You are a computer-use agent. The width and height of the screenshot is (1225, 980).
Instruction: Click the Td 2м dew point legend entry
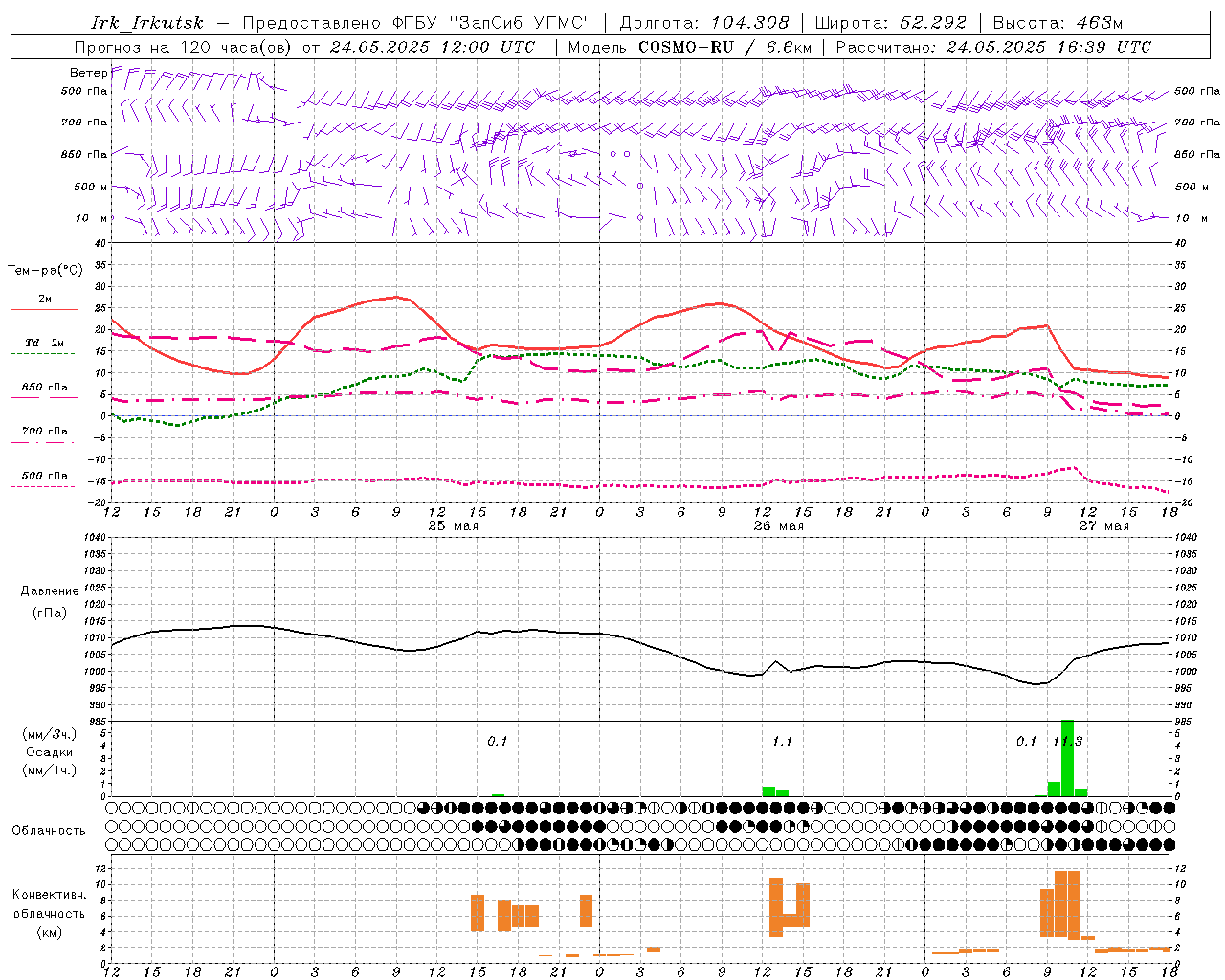(44, 343)
